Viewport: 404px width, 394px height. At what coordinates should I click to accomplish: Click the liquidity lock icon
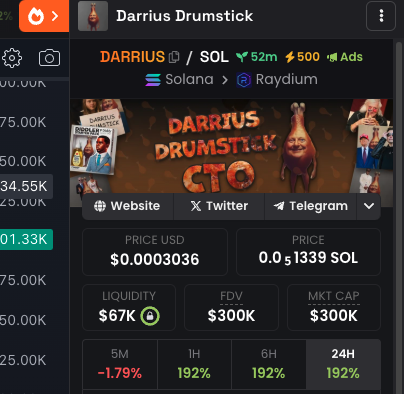[150, 316]
